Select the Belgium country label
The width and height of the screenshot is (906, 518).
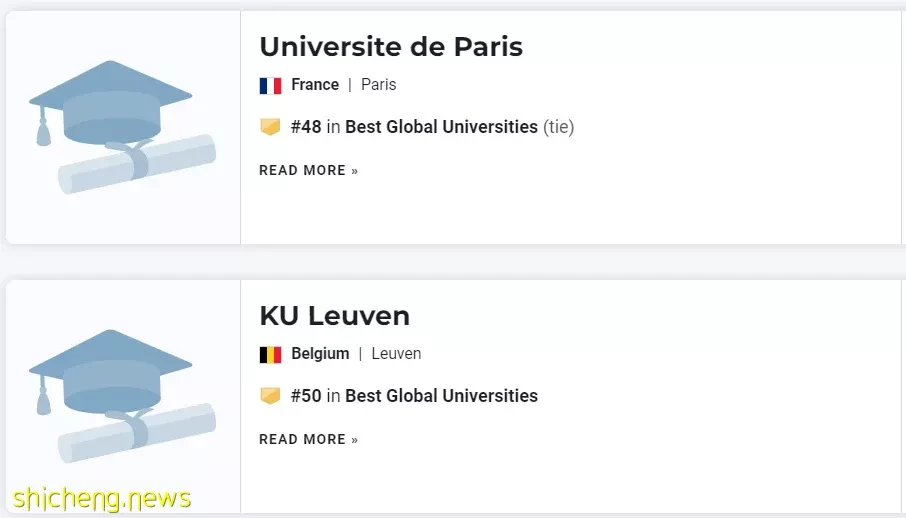click(320, 354)
